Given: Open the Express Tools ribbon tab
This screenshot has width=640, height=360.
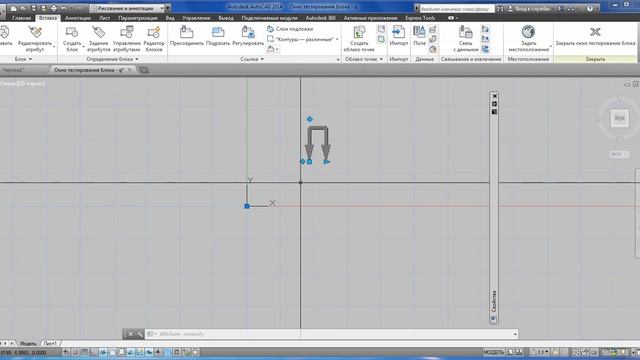Looking at the screenshot, I should pyautogui.click(x=420, y=18).
